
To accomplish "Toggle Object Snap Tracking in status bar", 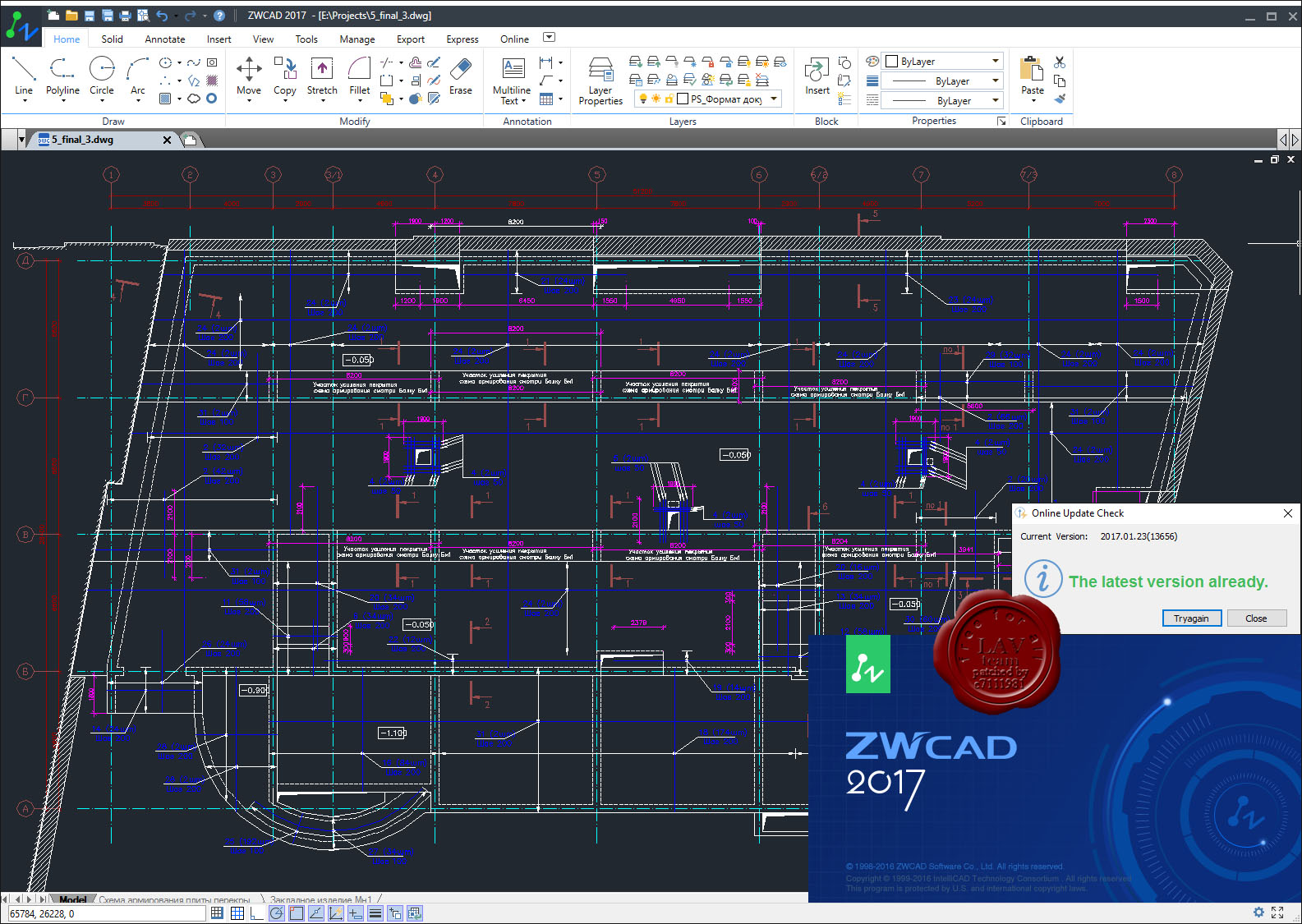I will click(316, 913).
